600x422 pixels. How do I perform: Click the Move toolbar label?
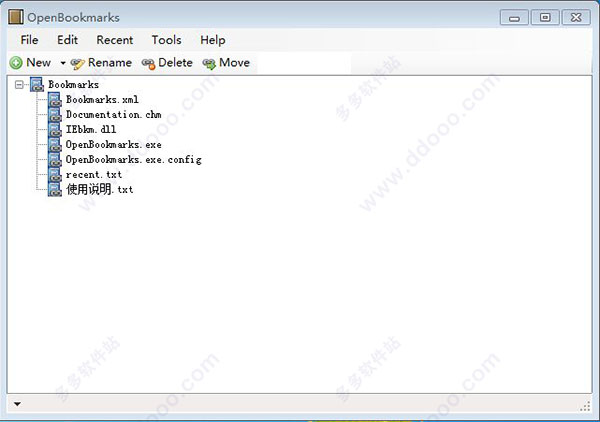pyautogui.click(x=234, y=63)
